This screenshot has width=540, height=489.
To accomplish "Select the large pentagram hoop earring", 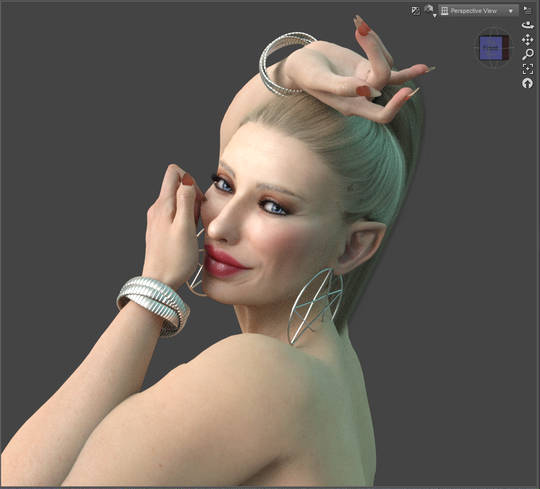I will pyautogui.click(x=316, y=306).
